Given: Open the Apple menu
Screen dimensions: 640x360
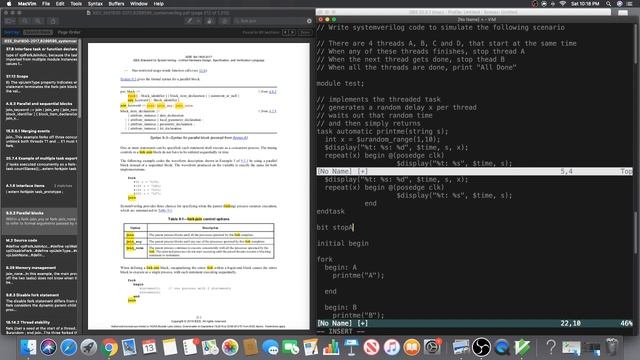Looking at the screenshot, I should click(x=9, y=4).
